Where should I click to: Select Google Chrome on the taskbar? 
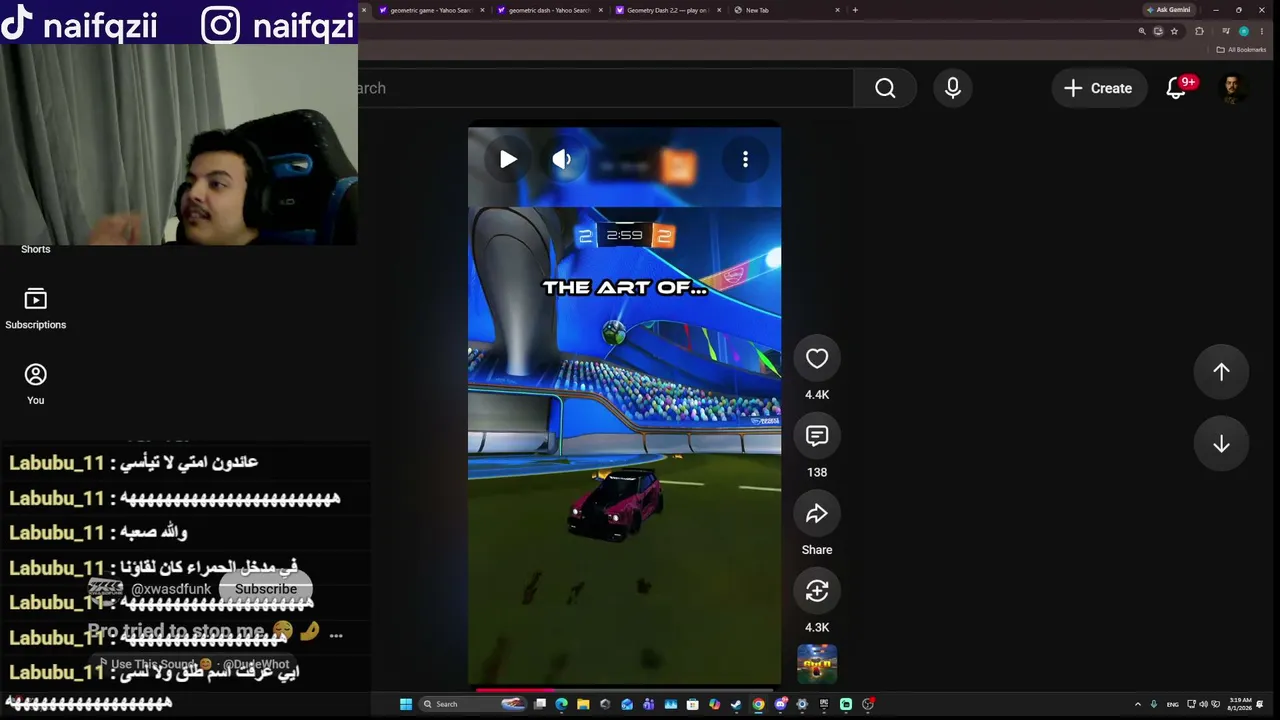pos(758,704)
